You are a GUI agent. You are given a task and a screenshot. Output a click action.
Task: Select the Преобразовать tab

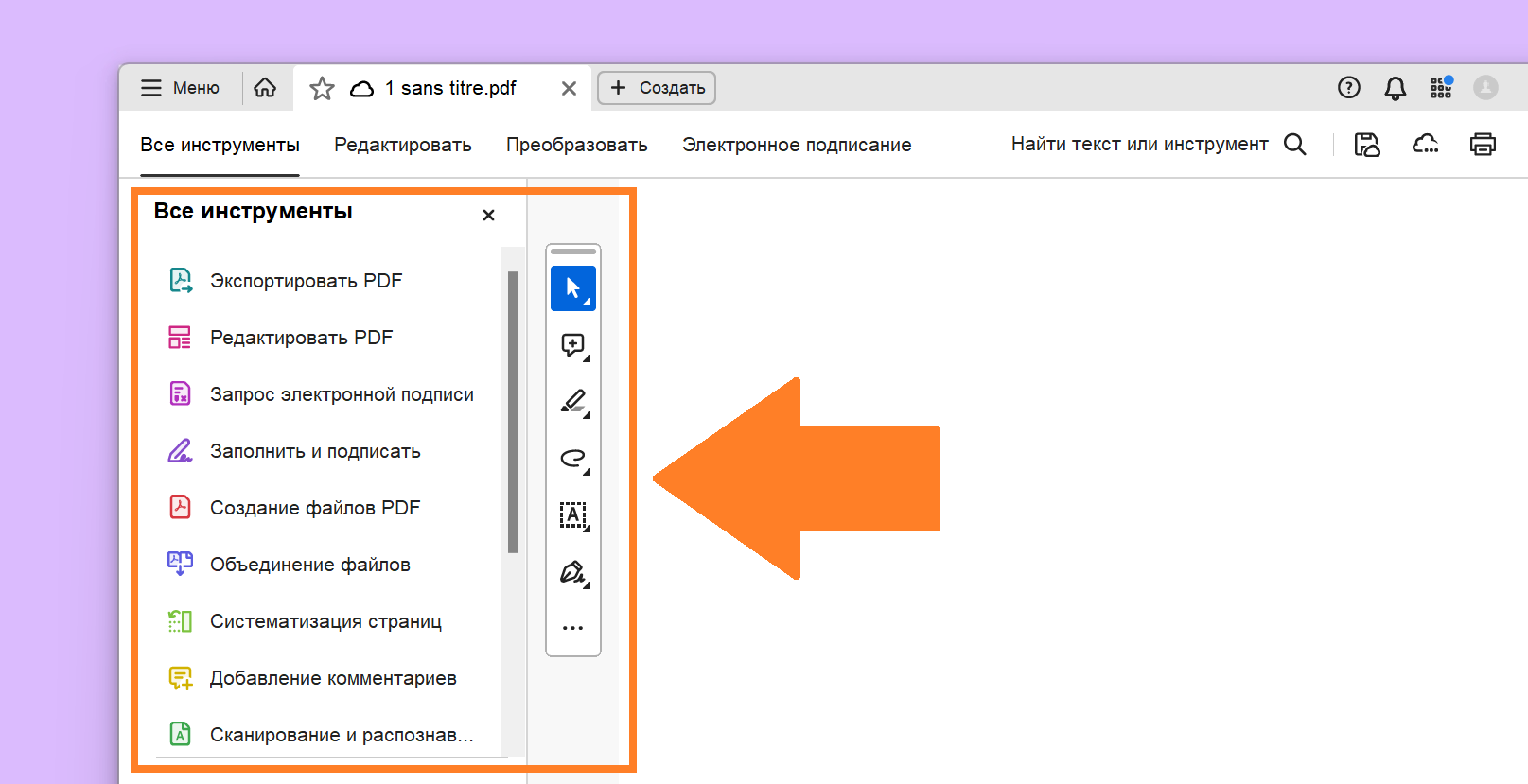click(577, 145)
